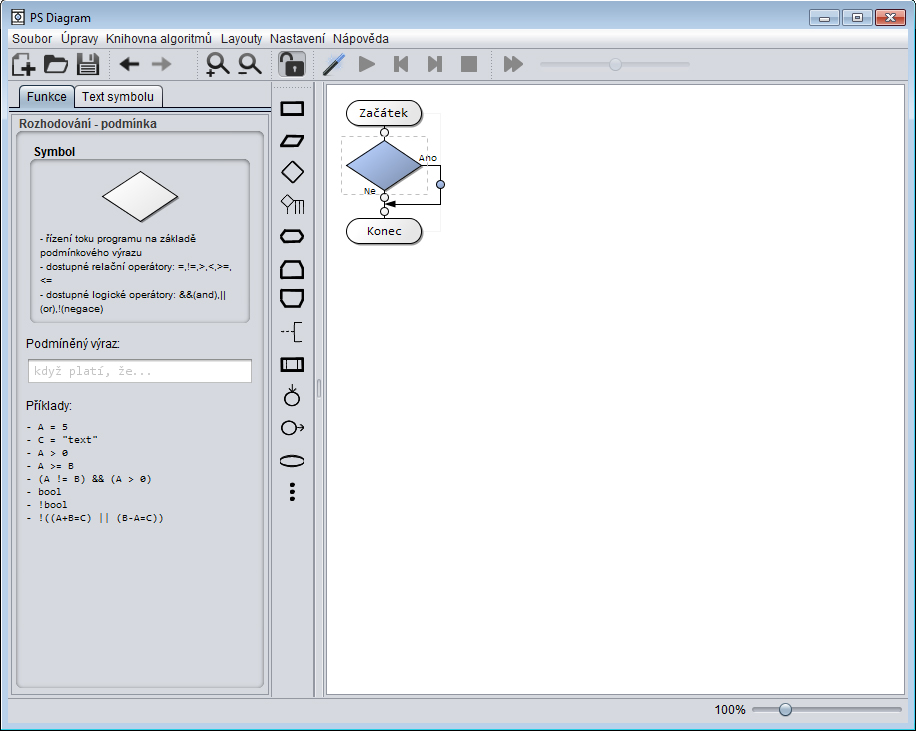Click the Podmíněný výraz input field
The height and width of the screenshot is (731, 919).
(140, 371)
